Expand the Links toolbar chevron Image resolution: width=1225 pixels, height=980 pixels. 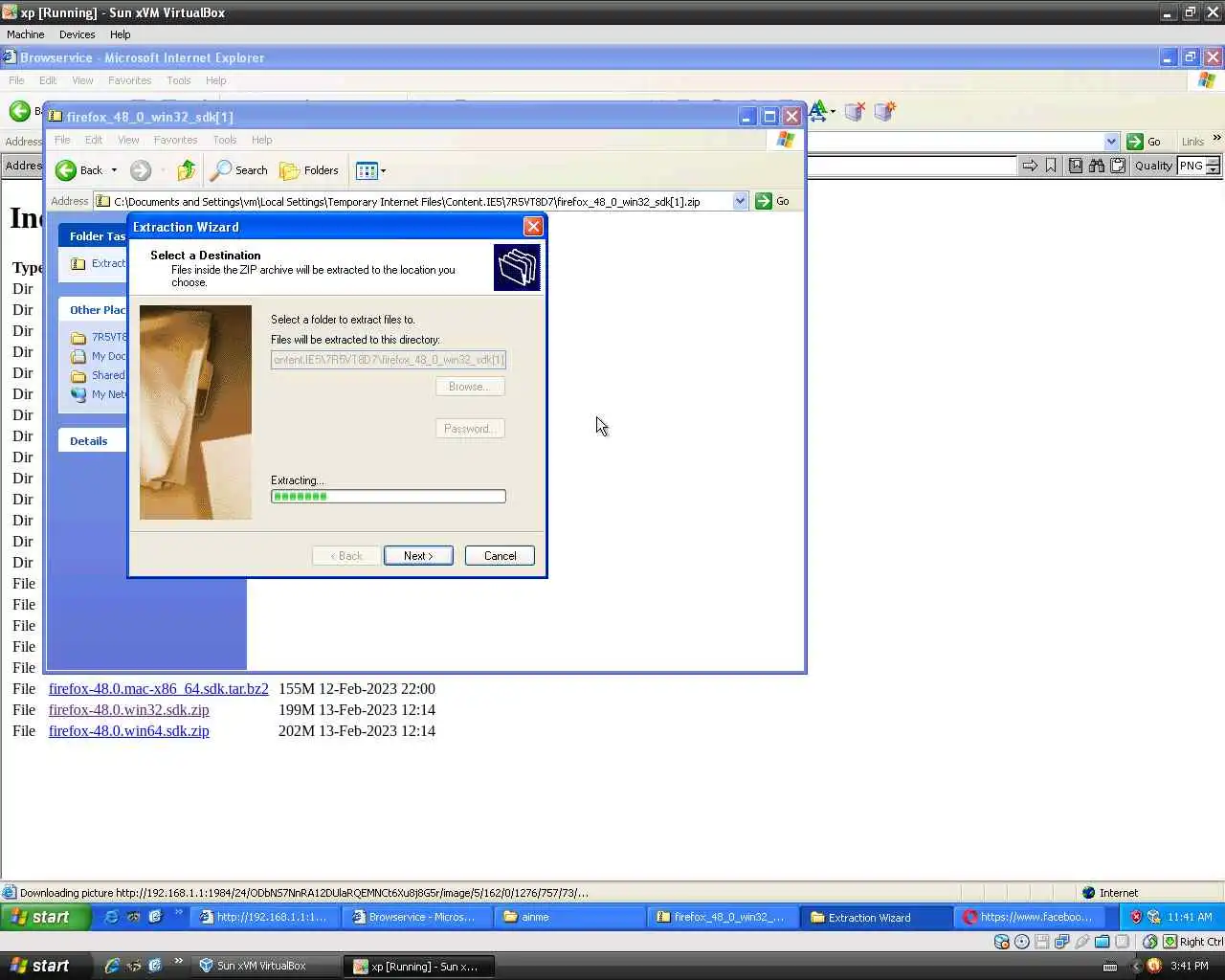click(x=1216, y=139)
